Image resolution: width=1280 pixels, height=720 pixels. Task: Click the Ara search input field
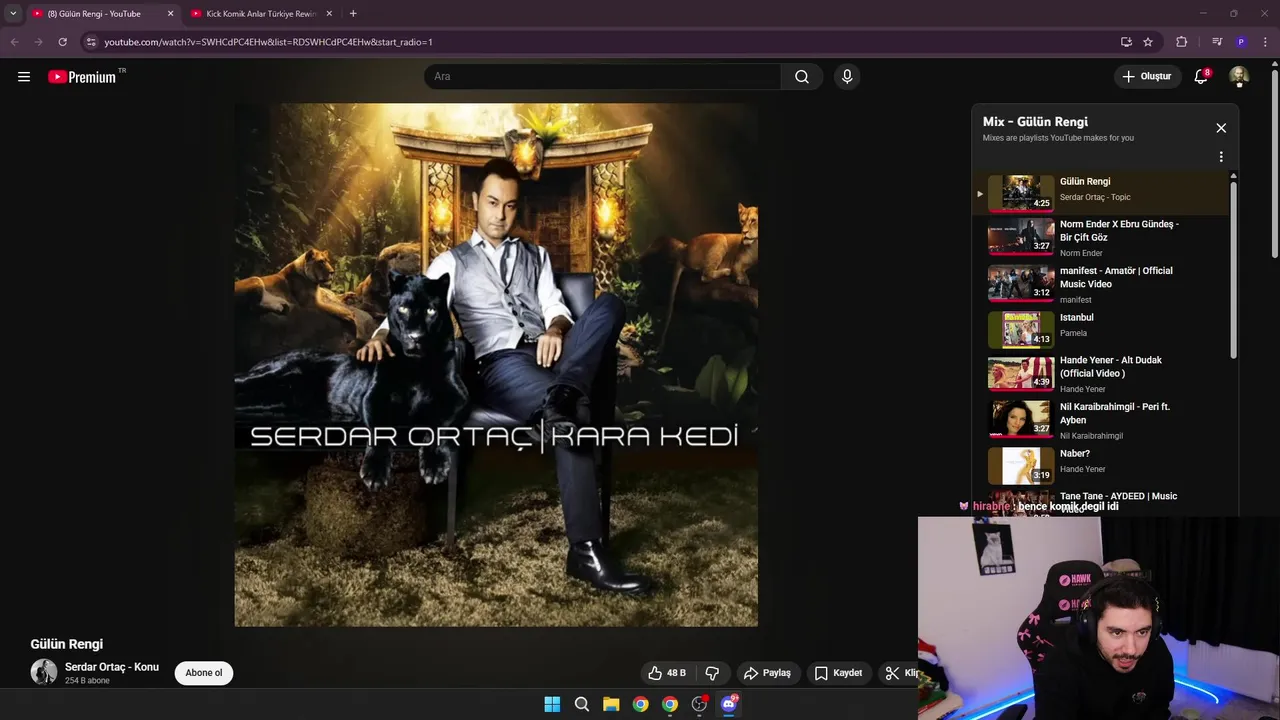[603, 77]
